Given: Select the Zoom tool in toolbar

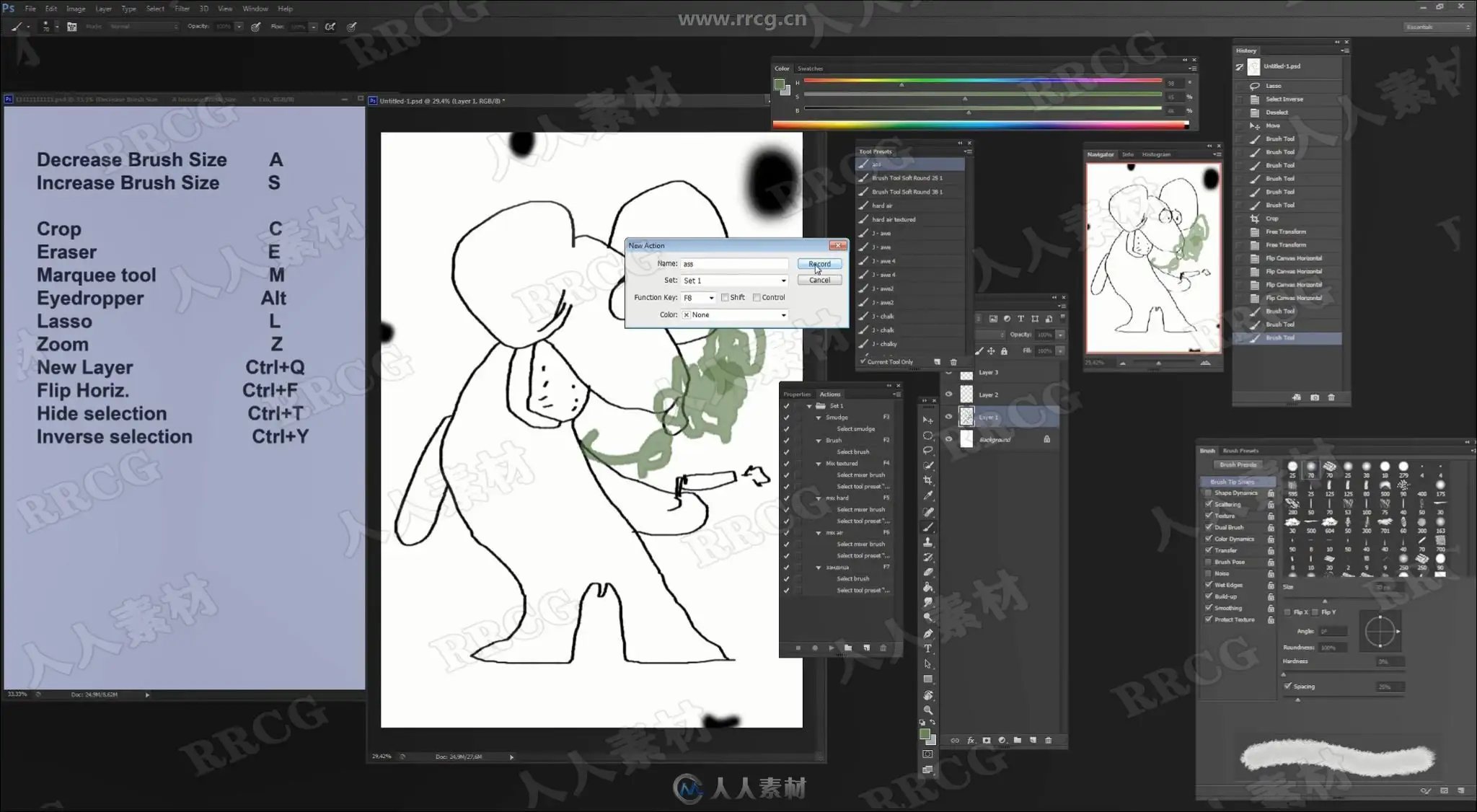Looking at the screenshot, I should pyautogui.click(x=928, y=710).
